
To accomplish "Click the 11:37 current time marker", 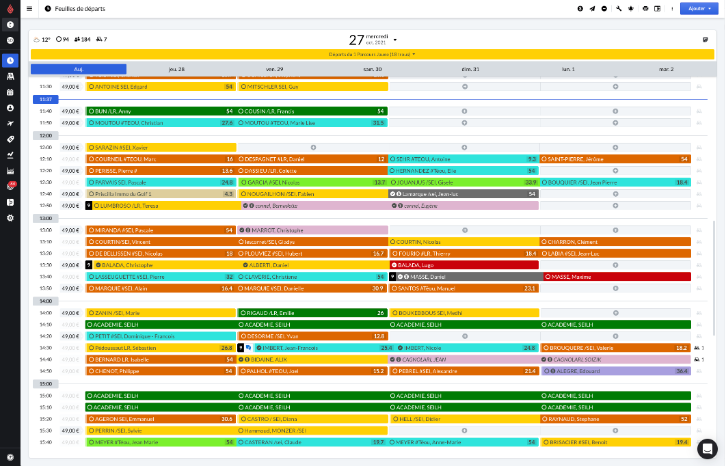I will [46, 100].
